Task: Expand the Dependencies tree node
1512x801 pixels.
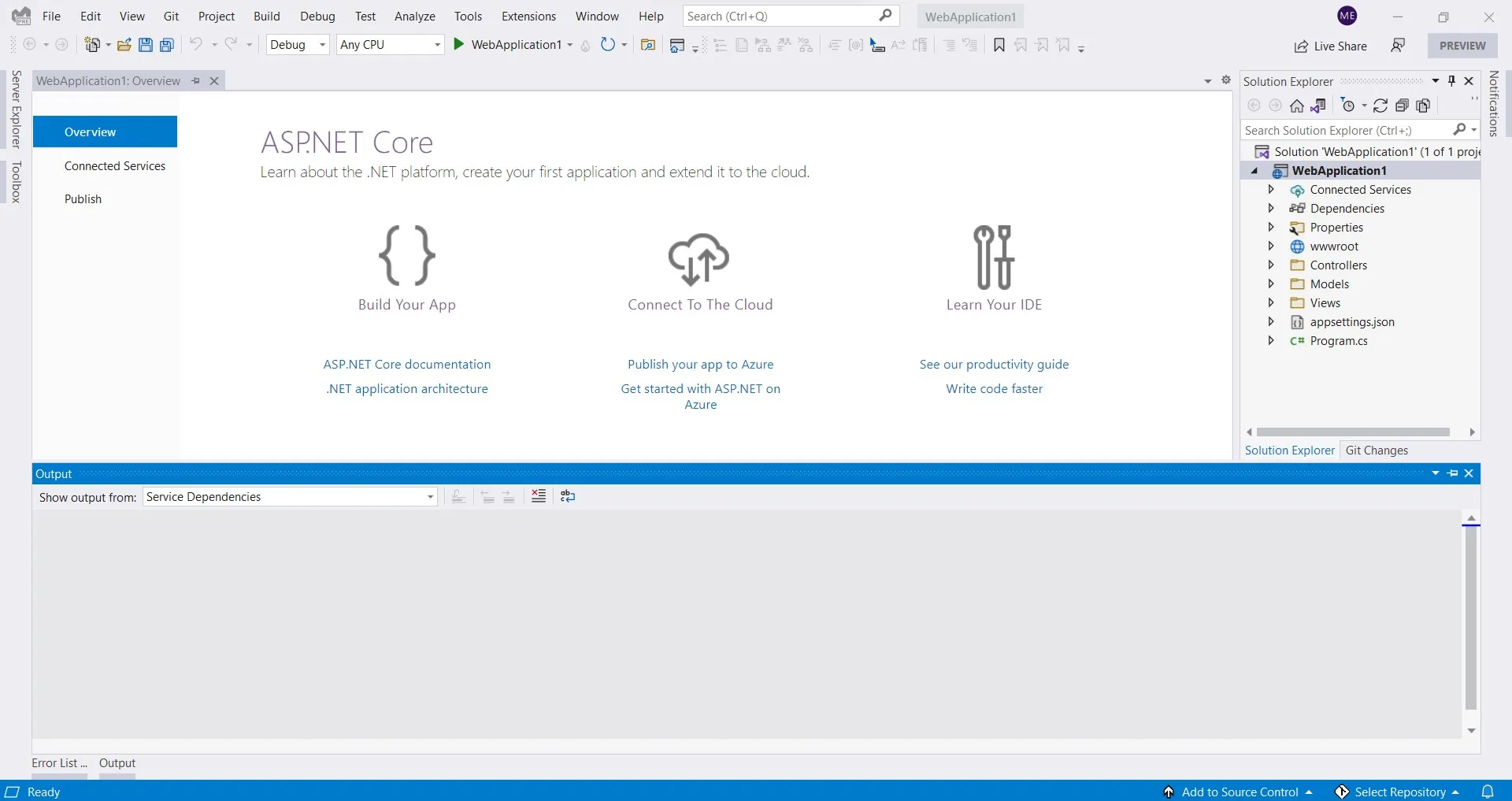Action: pyautogui.click(x=1271, y=208)
